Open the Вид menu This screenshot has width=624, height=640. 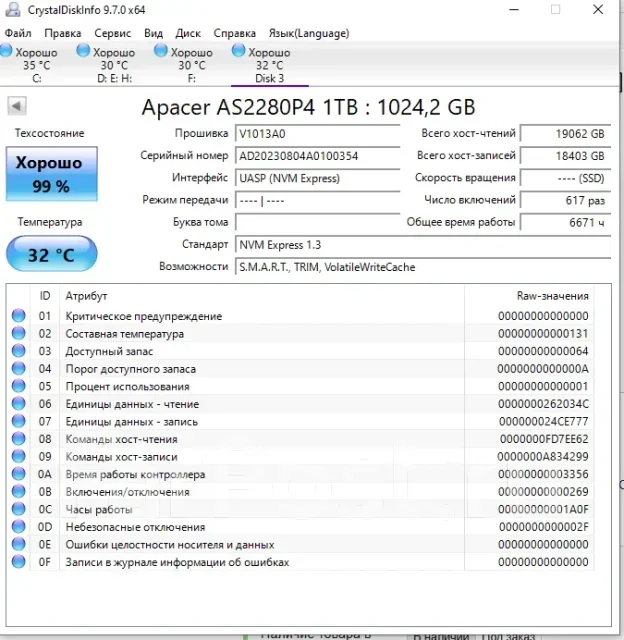pos(153,33)
